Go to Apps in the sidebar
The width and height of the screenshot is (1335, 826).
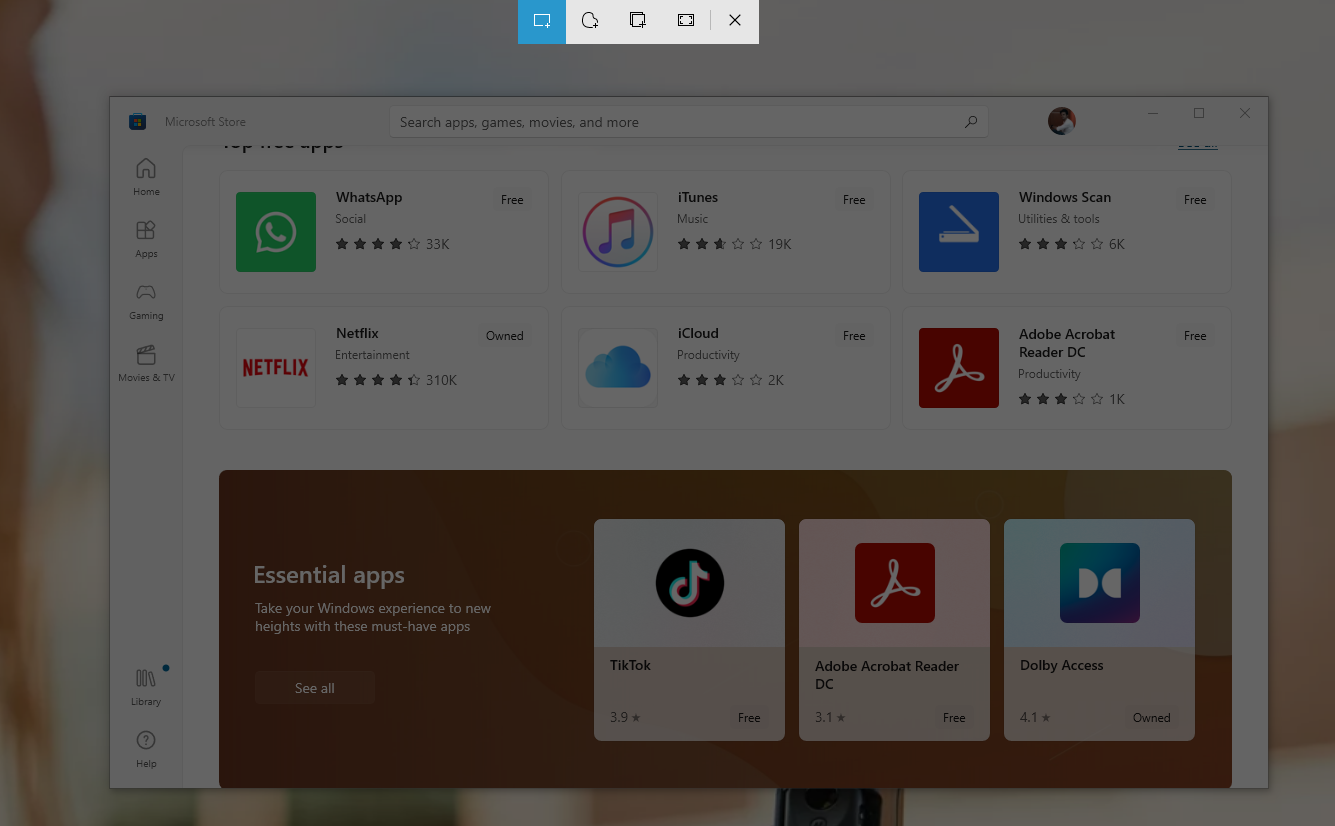(x=146, y=239)
